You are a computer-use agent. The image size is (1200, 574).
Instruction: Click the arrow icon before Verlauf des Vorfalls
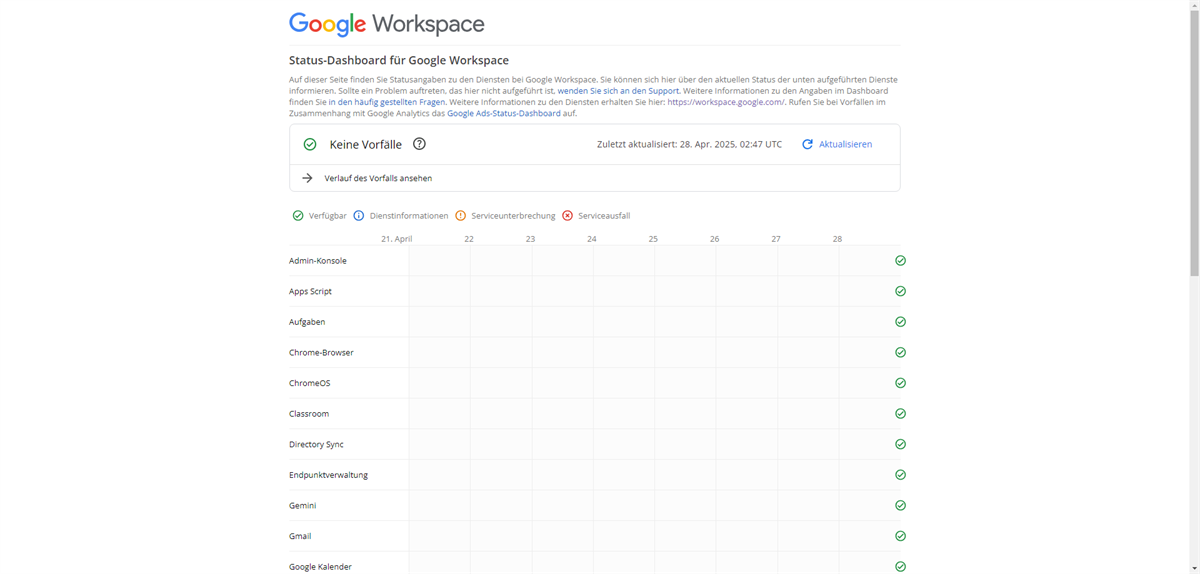point(307,178)
